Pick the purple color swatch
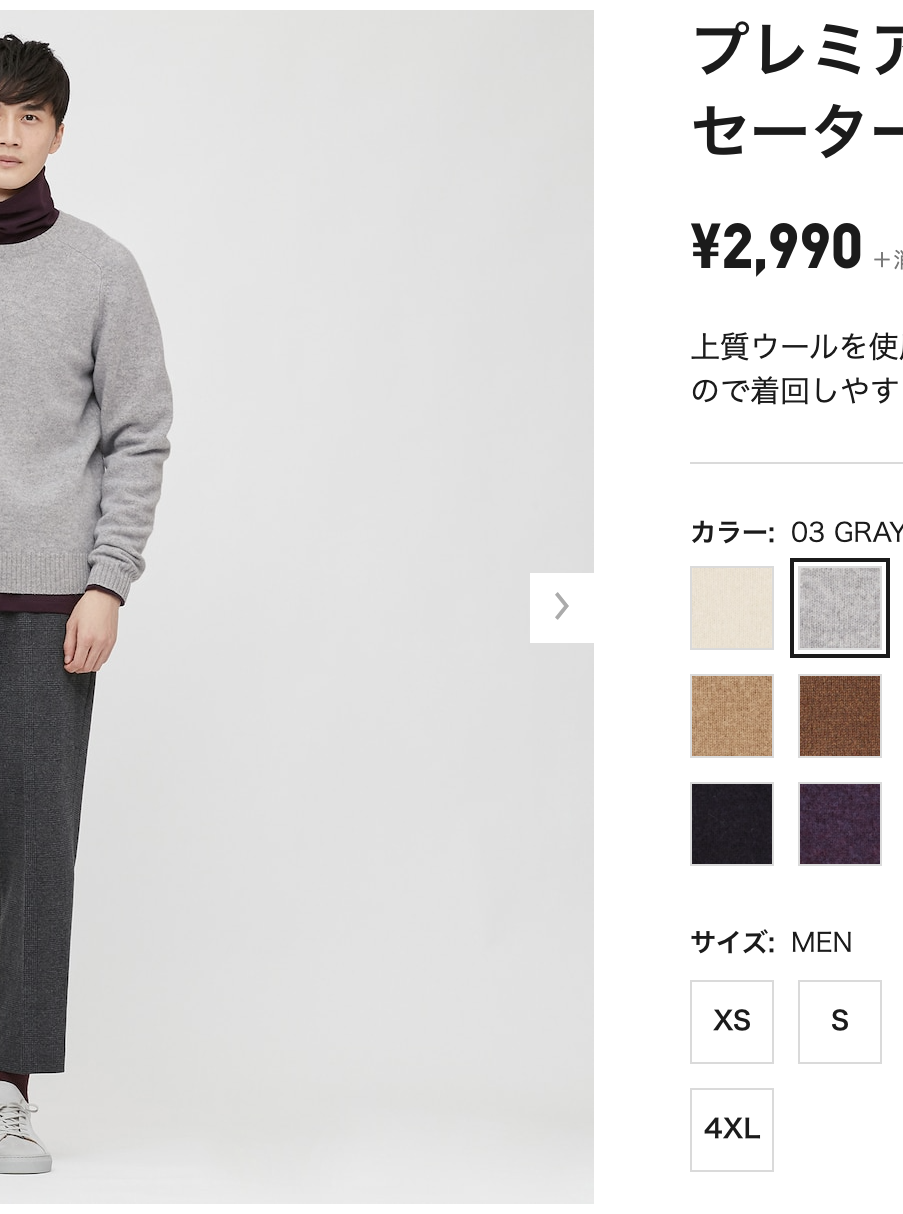 [x=840, y=824]
